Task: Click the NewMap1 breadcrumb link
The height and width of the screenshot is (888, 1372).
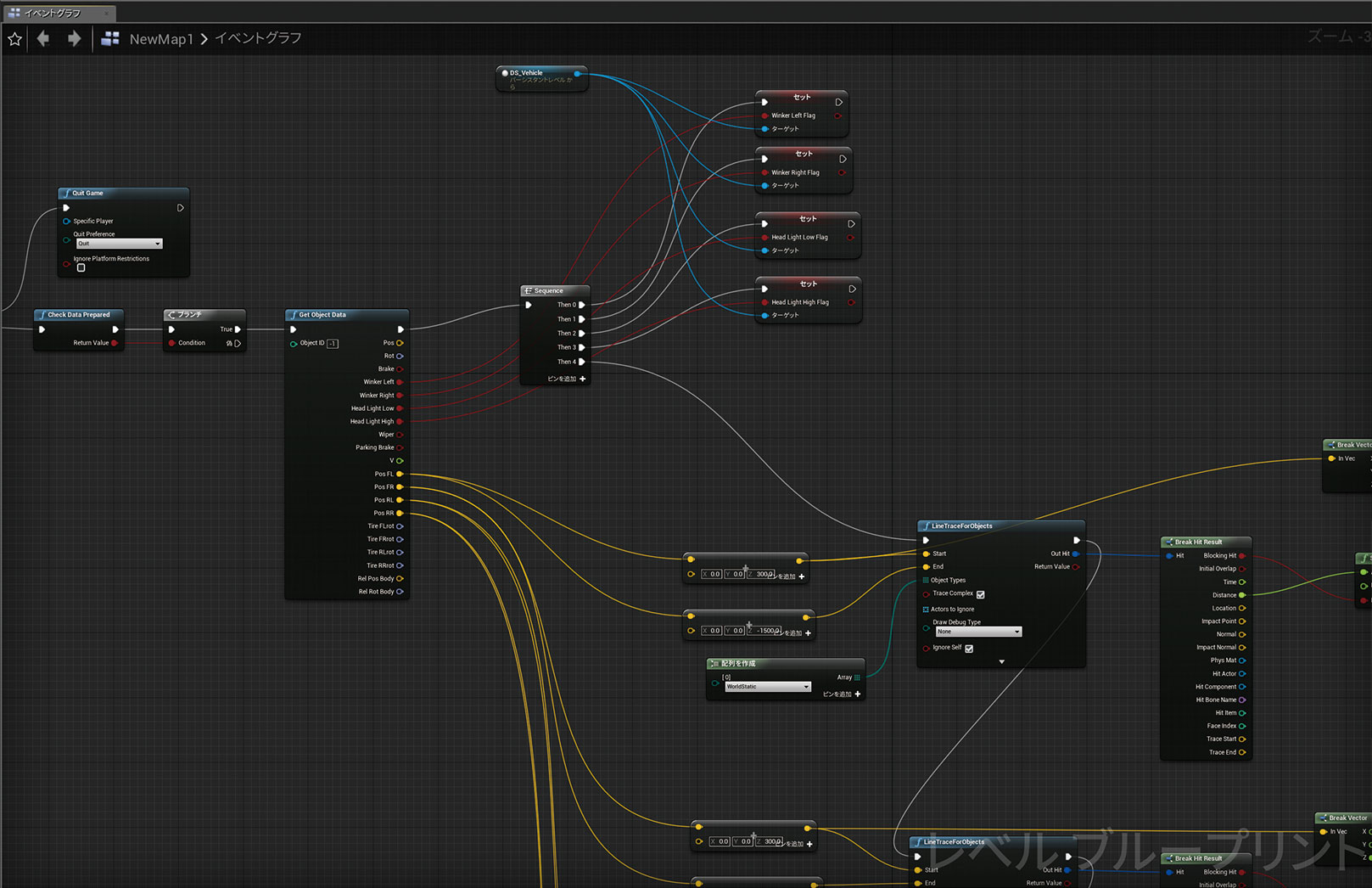Action: pyautogui.click(x=161, y=39)
